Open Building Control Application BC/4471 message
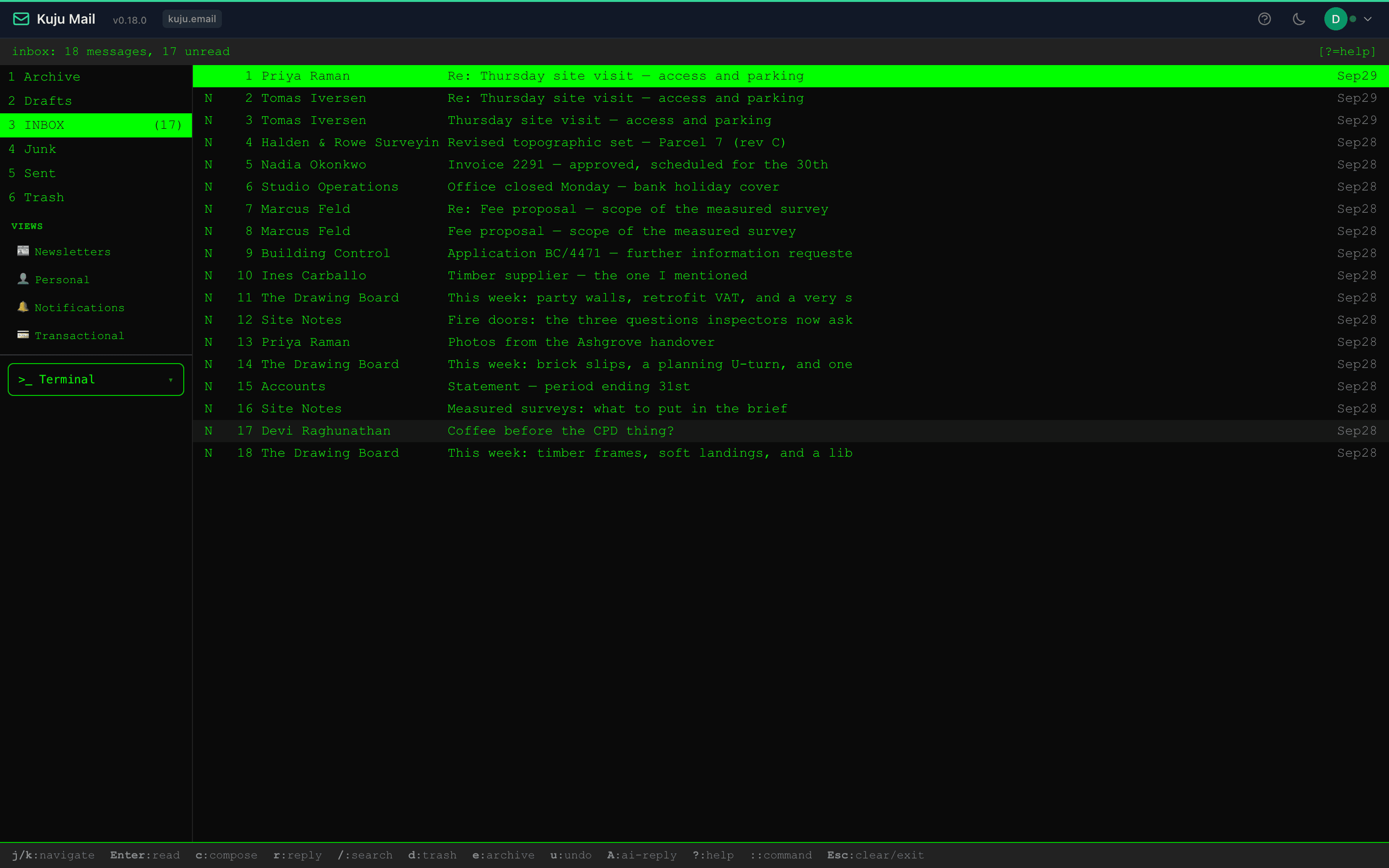This screenshot has height=868, width=1389. click(x=790, y=254)
